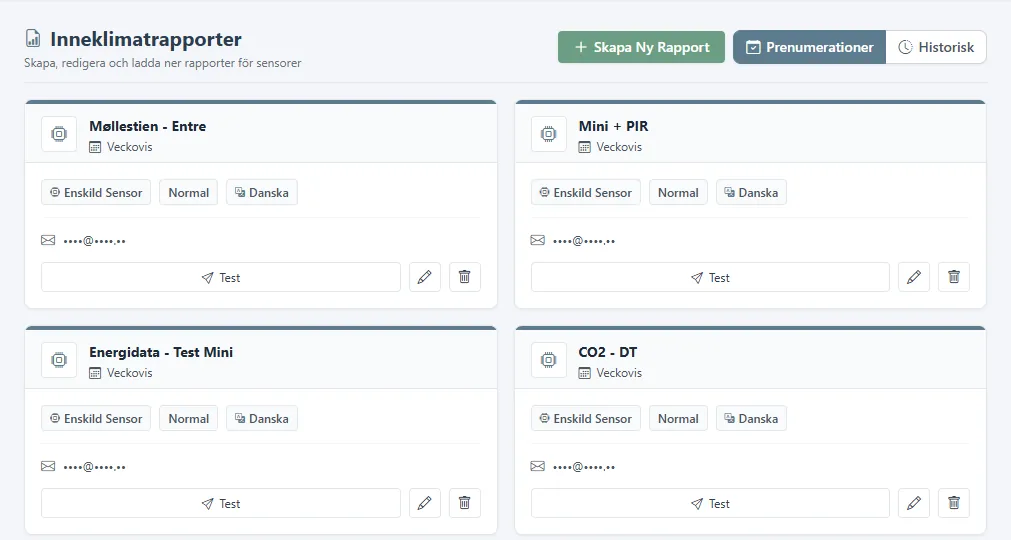The width and height of the screenshot is (1011, 540).
Task: Switch to the Prenumerationer tab
Action: click(x=809, y=47)
